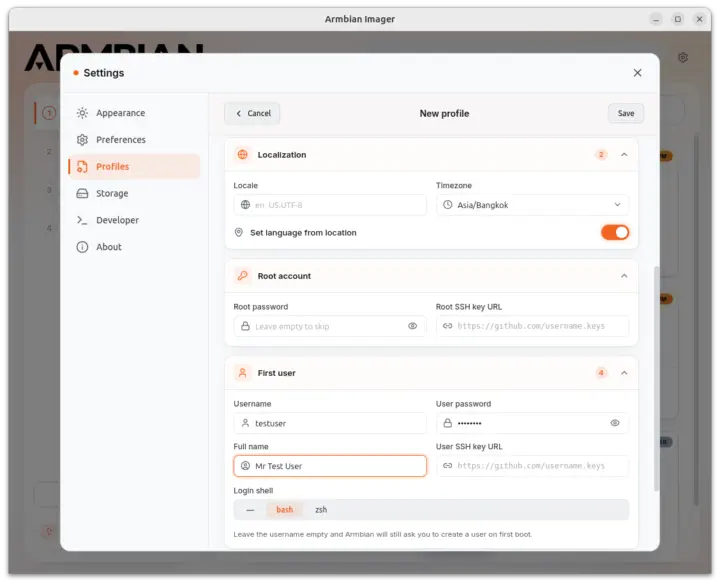Open the Timezone dropdown showing Asia/Bangkok
This screenshot has width=720, height=584.
tap(533, 205)
